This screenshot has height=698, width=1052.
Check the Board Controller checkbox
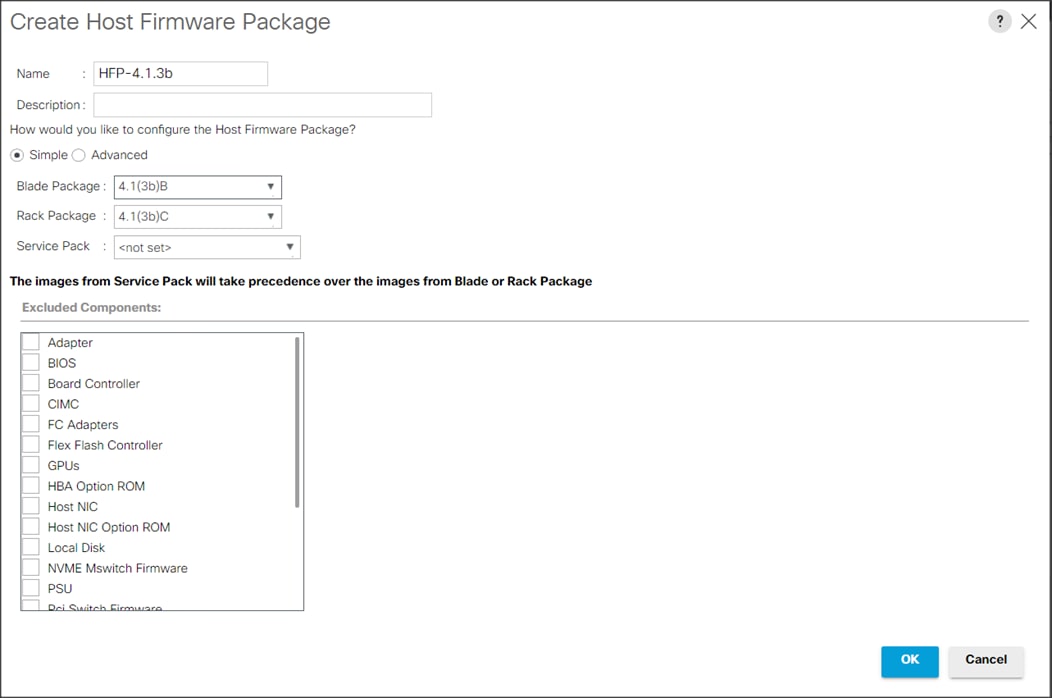coord(31,383)
